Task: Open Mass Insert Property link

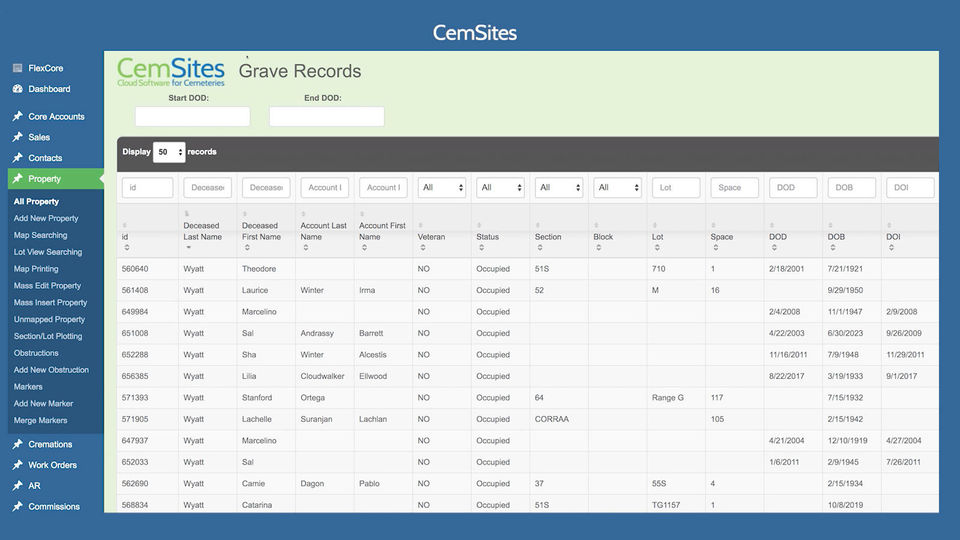Action: (x=50, y=302)
